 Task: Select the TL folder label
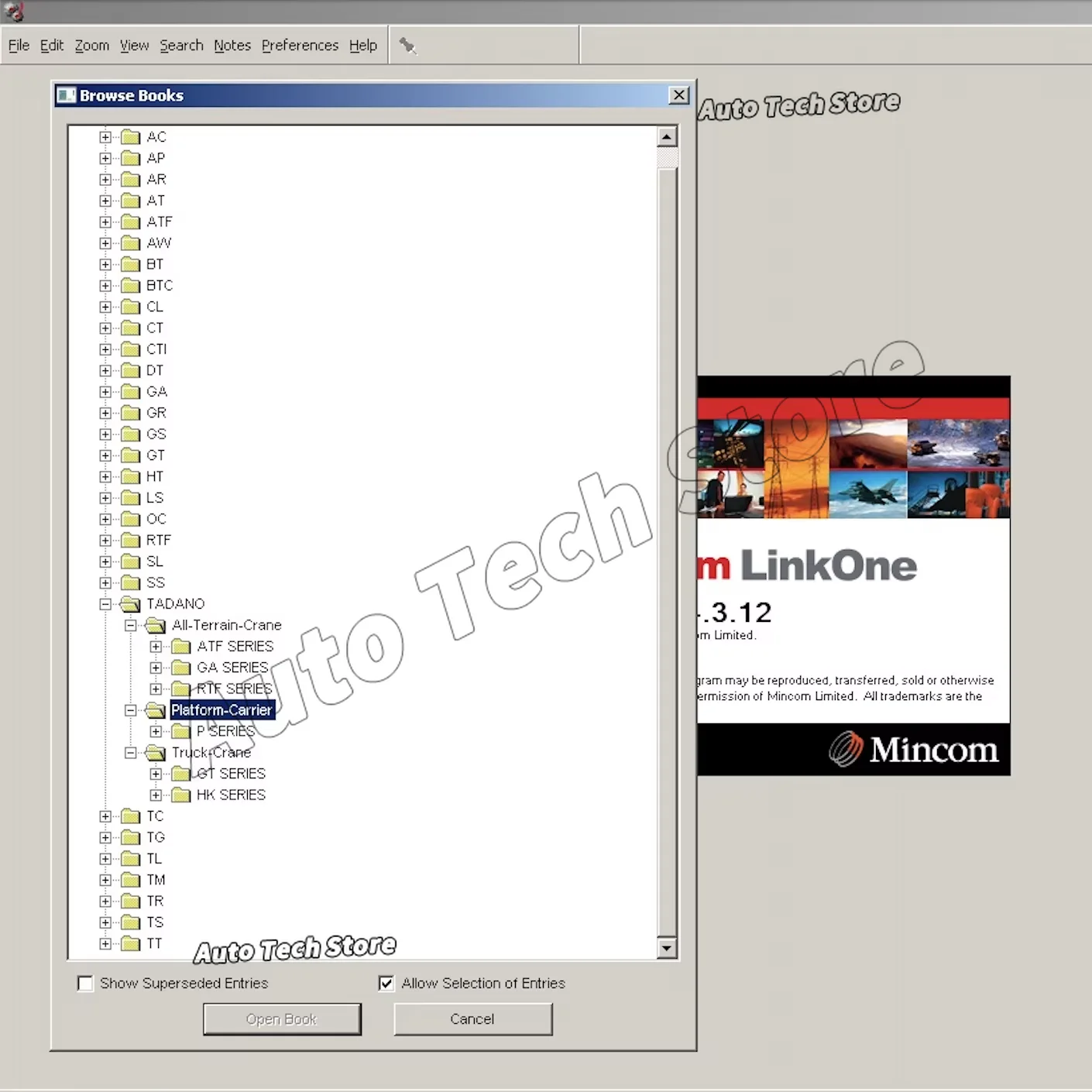tap(154, 859)
